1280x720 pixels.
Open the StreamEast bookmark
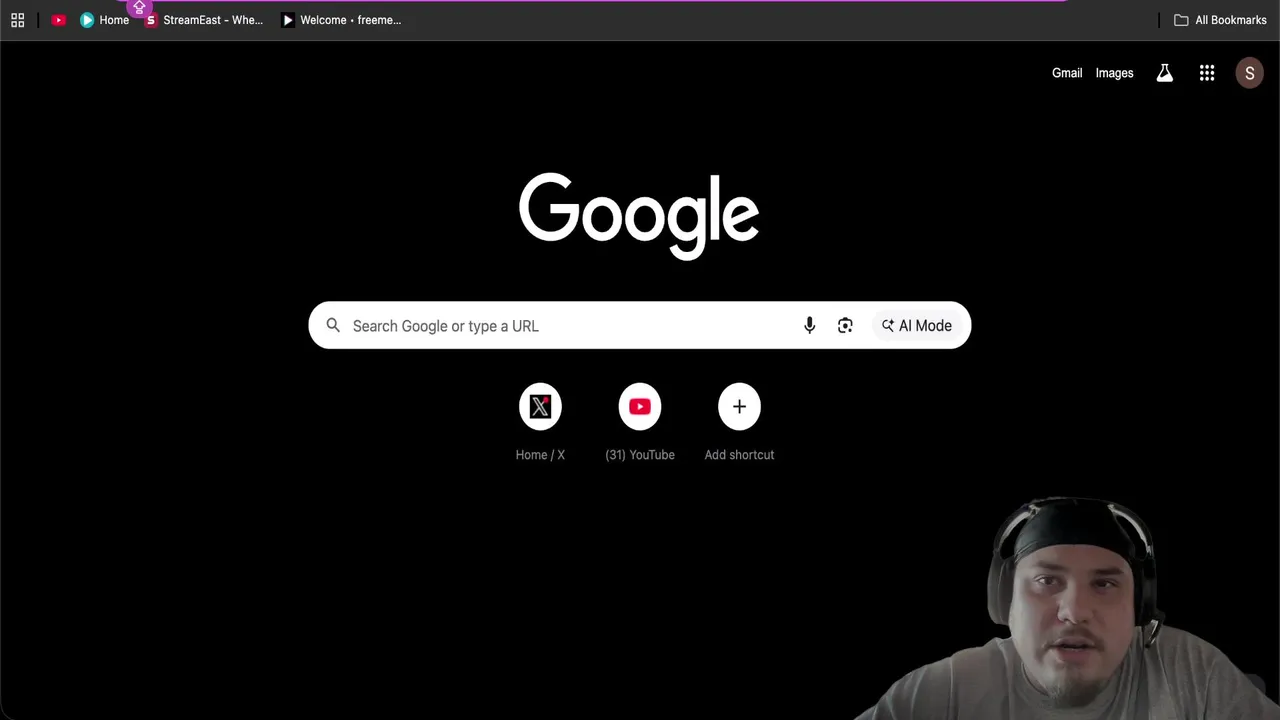pos(204,20)
